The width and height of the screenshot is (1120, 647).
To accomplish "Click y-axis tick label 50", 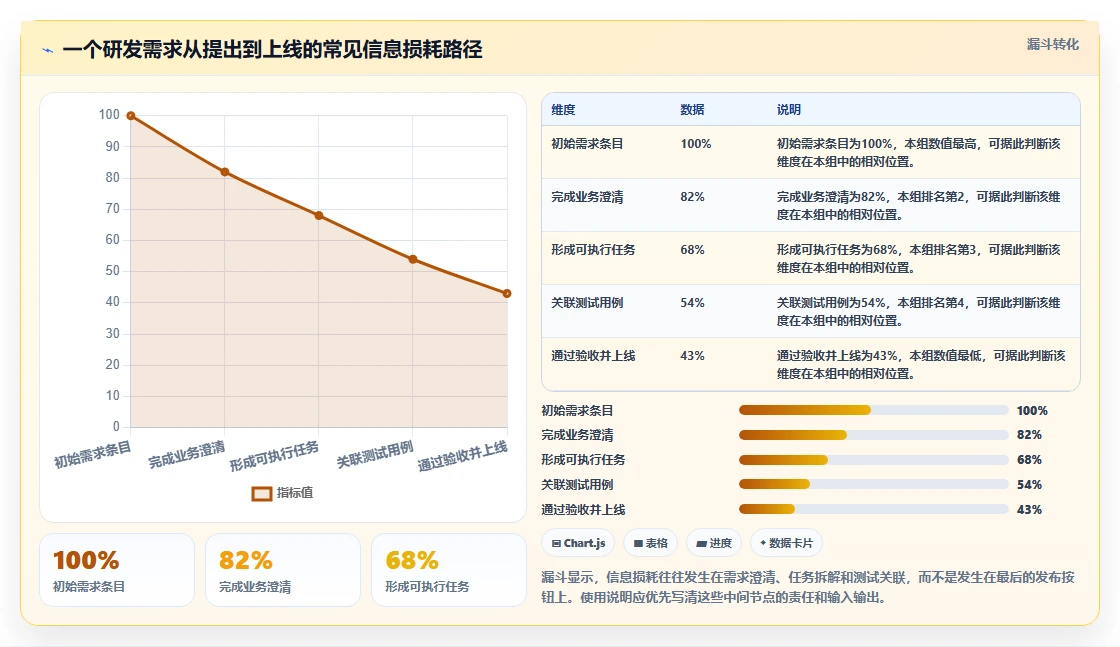I will (113, 271).
